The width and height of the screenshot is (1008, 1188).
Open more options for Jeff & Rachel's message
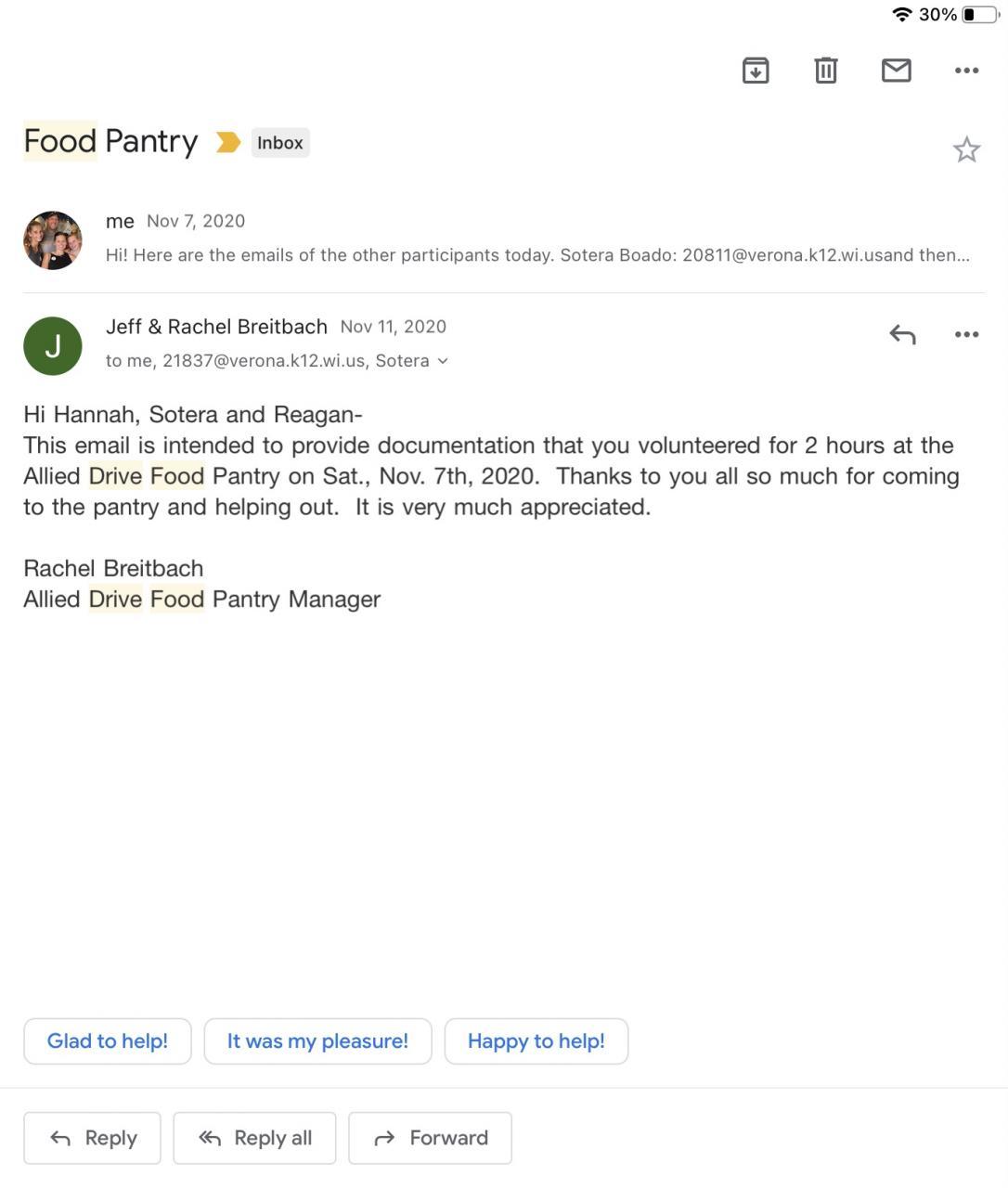tap(966, 334)
